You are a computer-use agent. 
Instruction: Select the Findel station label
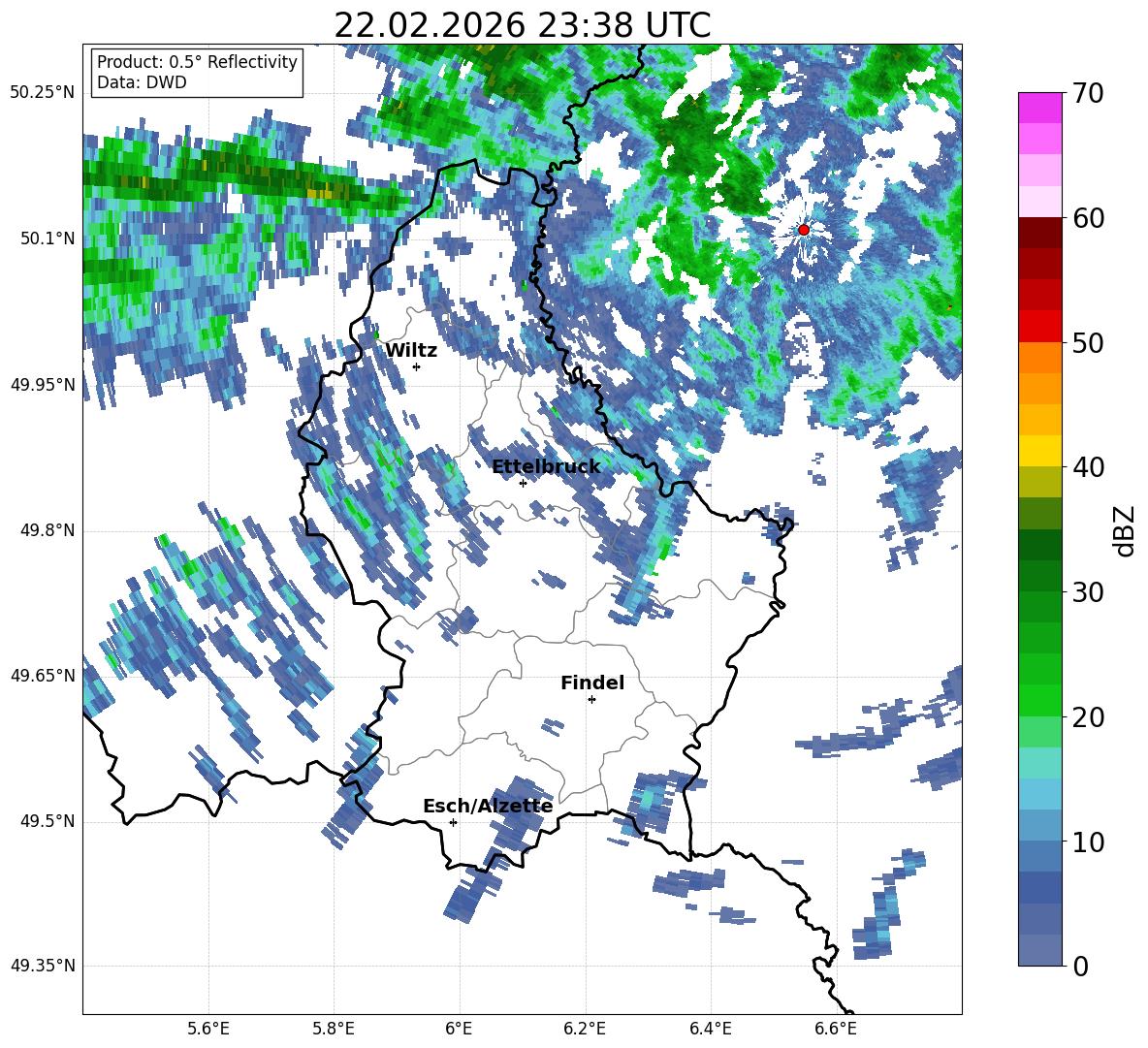pos(592,683)
